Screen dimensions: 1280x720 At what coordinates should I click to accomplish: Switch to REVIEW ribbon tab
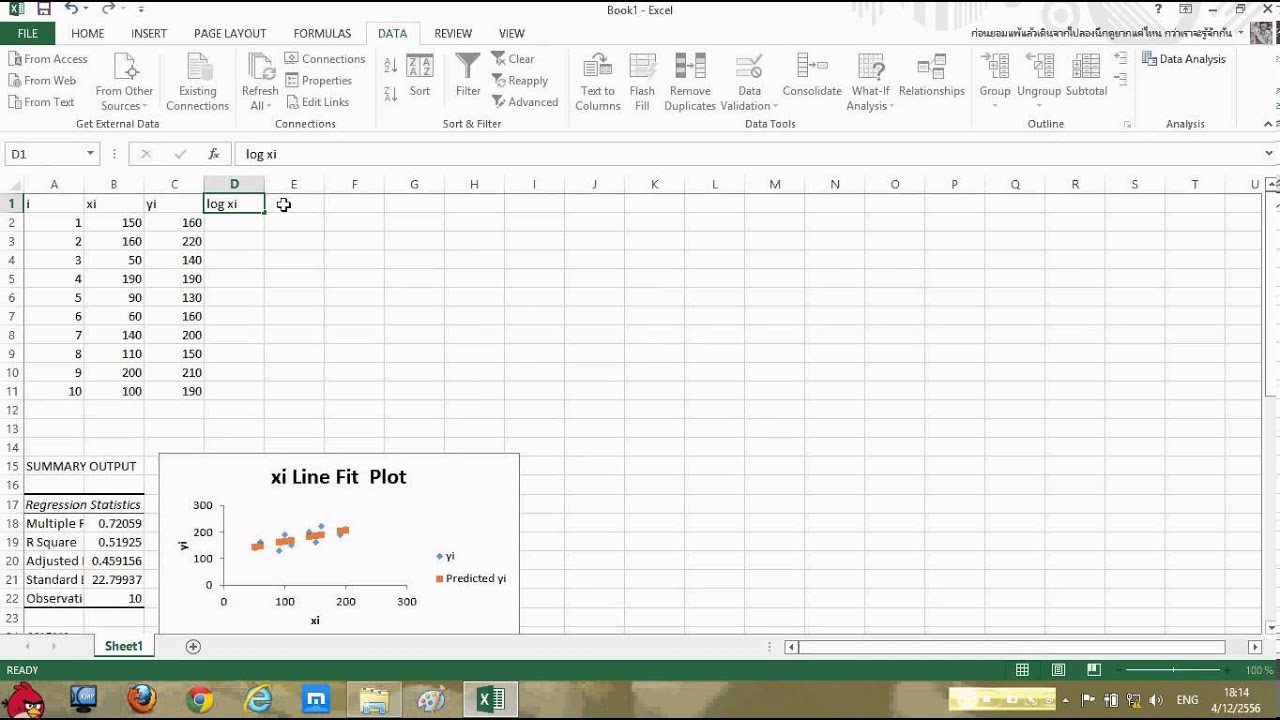coord(453,33)
